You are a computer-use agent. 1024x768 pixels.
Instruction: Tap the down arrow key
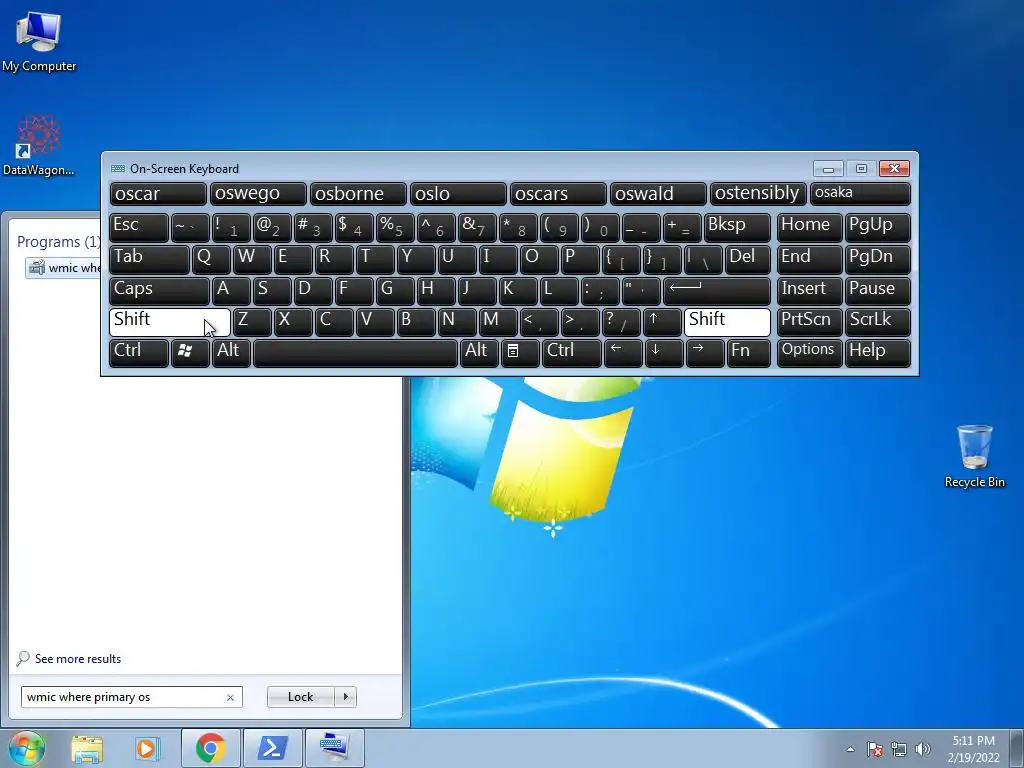pyautogui.click(x=664, y=352)
